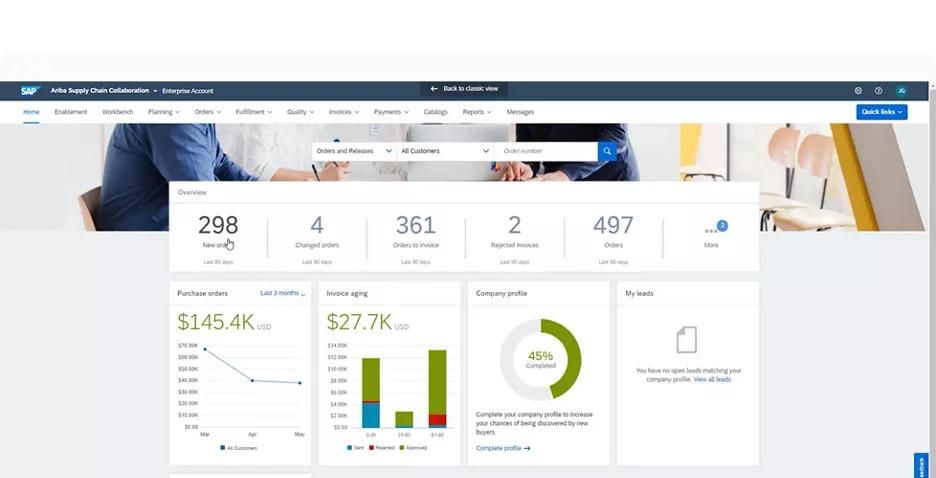This screenshot has height=478, width=936.
Task: Click the Overview section header
Action: click(x=192, y=193)
